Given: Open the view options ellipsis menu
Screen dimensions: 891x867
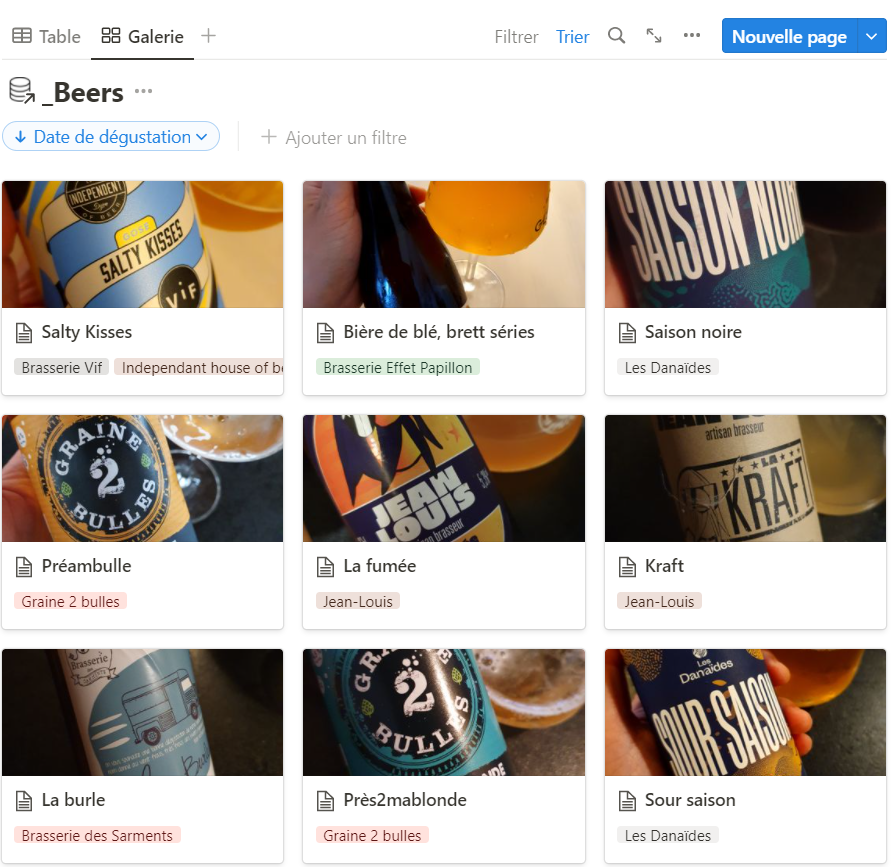Looking at the screenshot, I should click(692, 36).
